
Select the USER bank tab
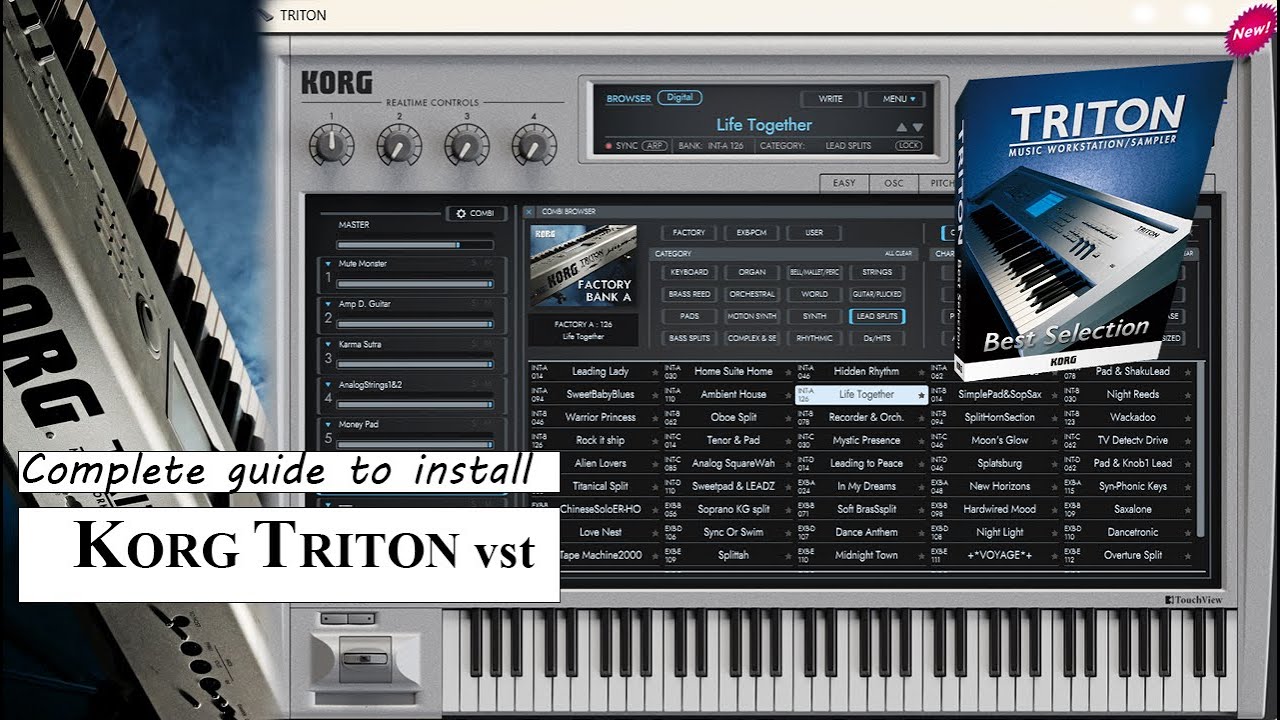click(814, 233)
